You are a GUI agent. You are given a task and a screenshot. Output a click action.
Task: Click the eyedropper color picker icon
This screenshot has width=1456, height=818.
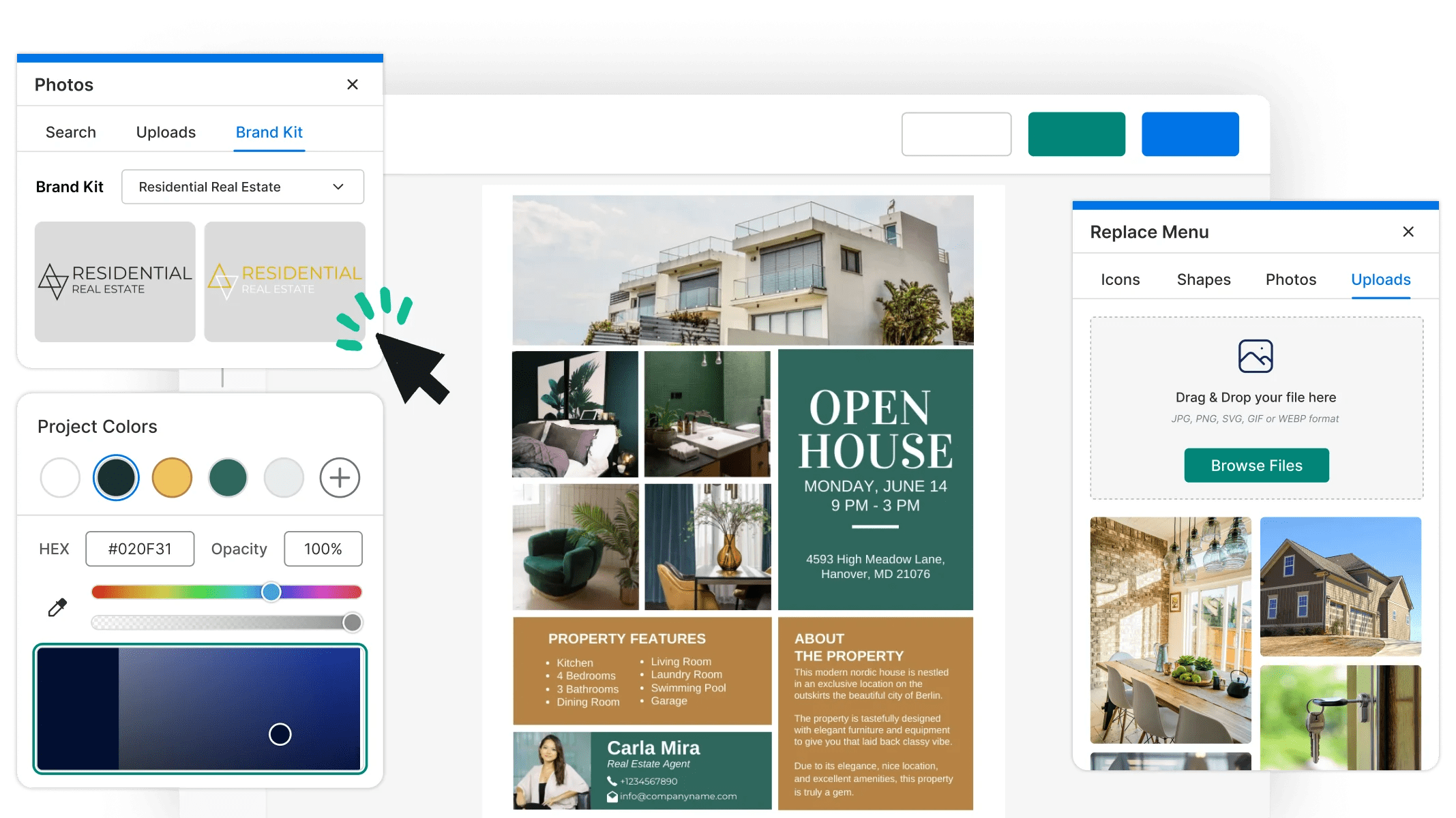(x=57, y=607)
